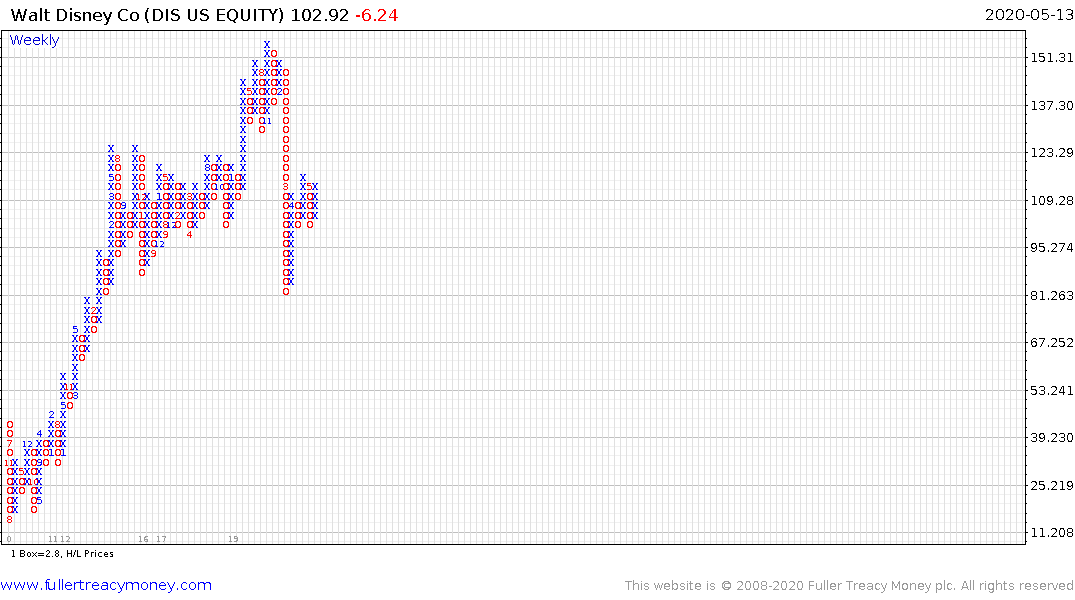
Task: Click the lowest O of March 2020 decline column
Action: [x=286, y=291]
